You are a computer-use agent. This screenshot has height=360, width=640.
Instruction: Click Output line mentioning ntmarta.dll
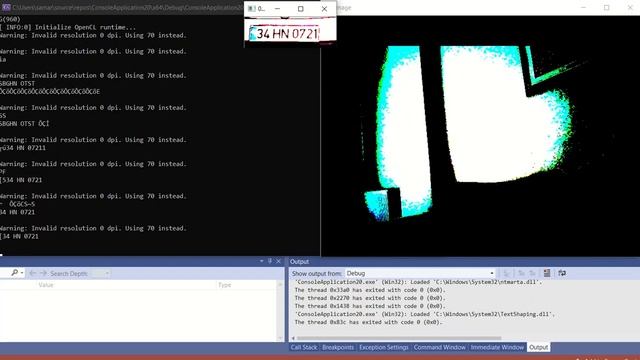pos(418,282)
